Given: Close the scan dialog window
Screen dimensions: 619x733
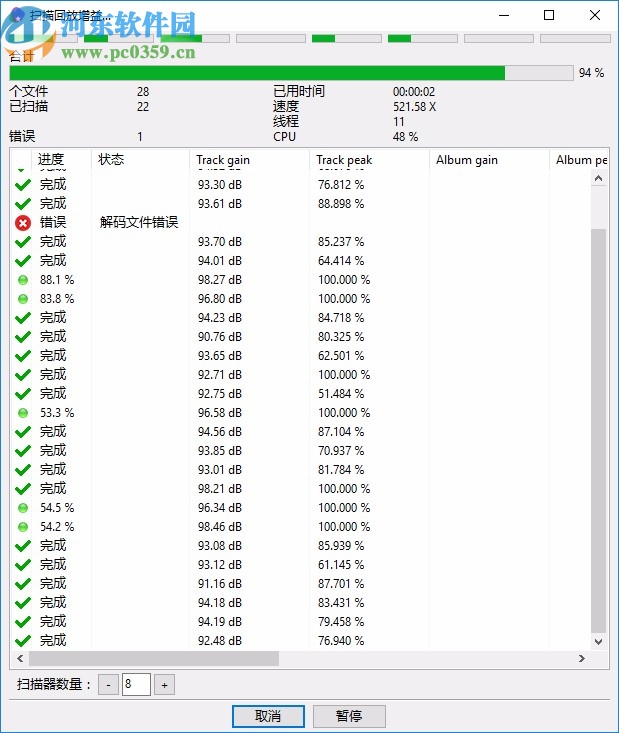Looking at the screenshot, I should (x=595, y=15).
